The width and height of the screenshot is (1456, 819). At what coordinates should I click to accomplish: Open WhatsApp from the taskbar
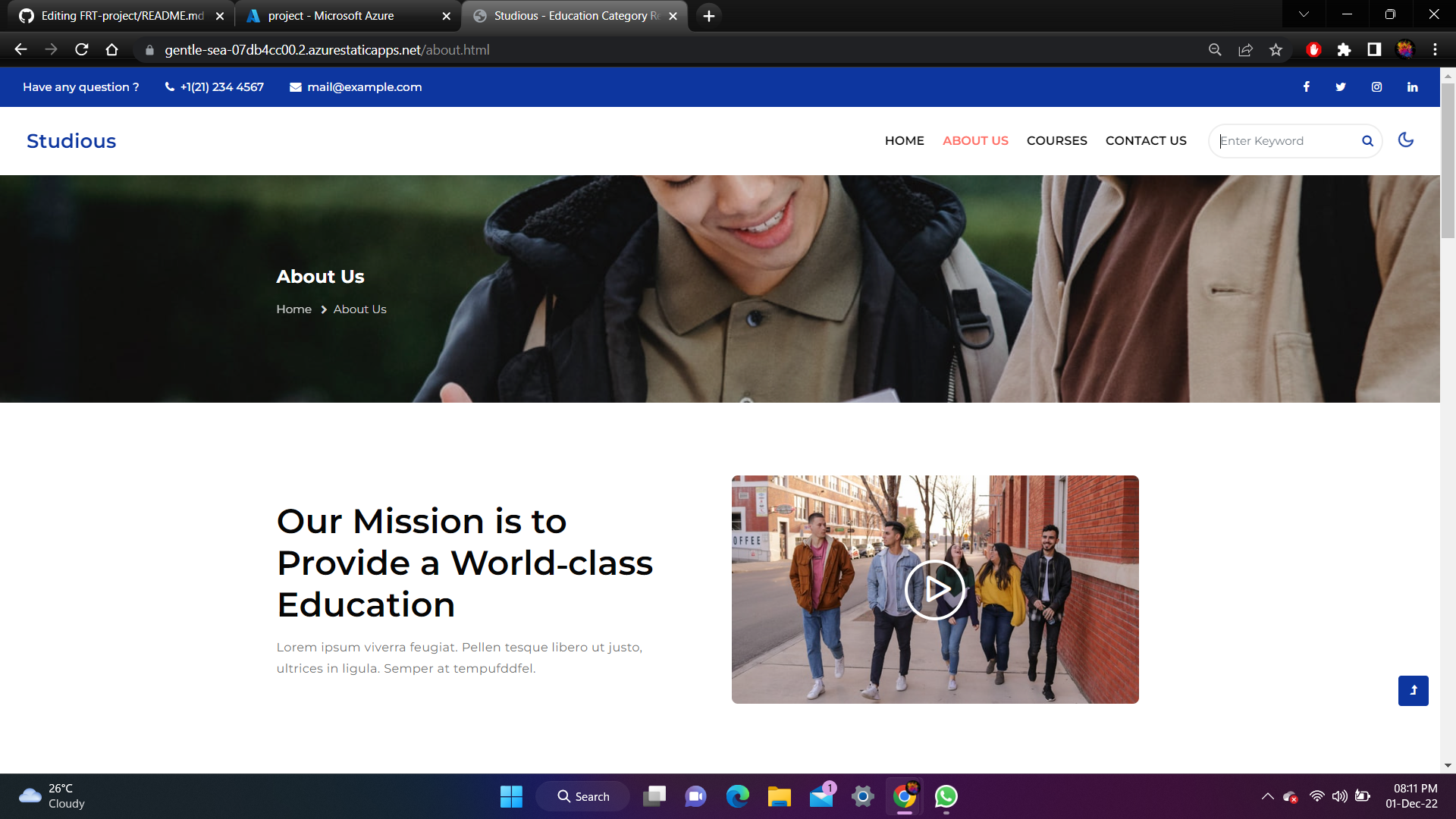[x=946, y=796]
